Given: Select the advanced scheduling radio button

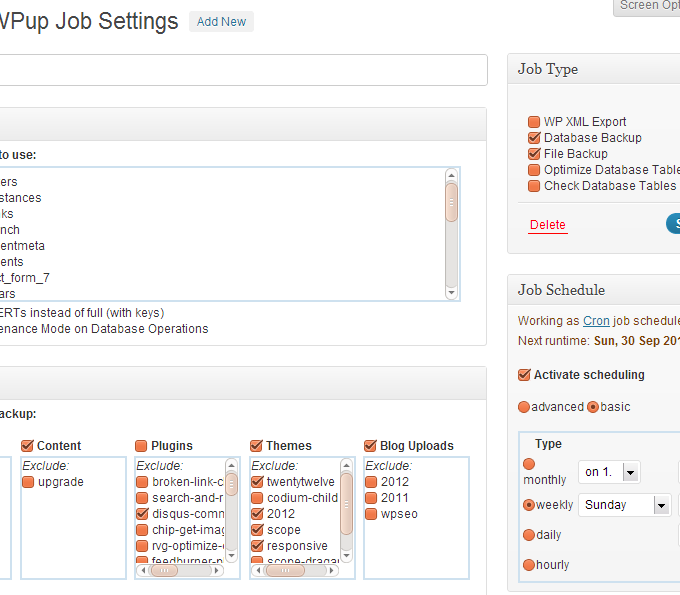Looking at the screenshot, I should tap(524, 407).
